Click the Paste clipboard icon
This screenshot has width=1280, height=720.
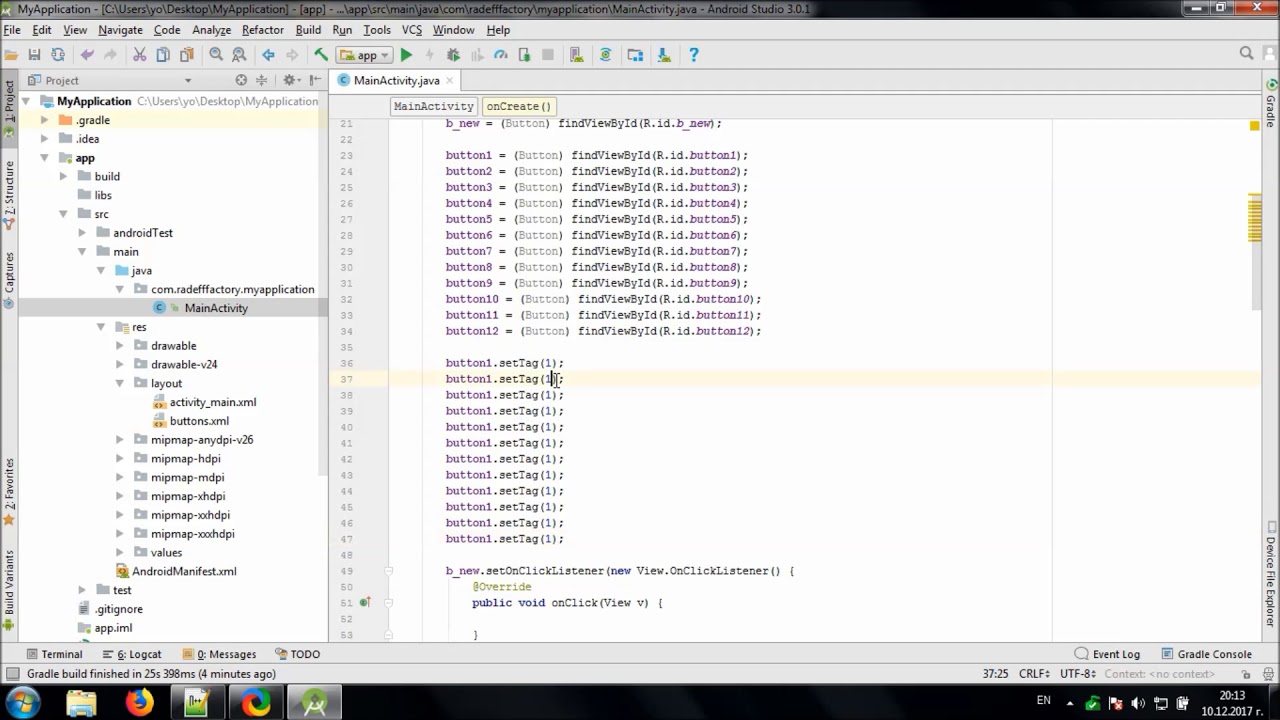pyautogui.click(x=187, y=55)
